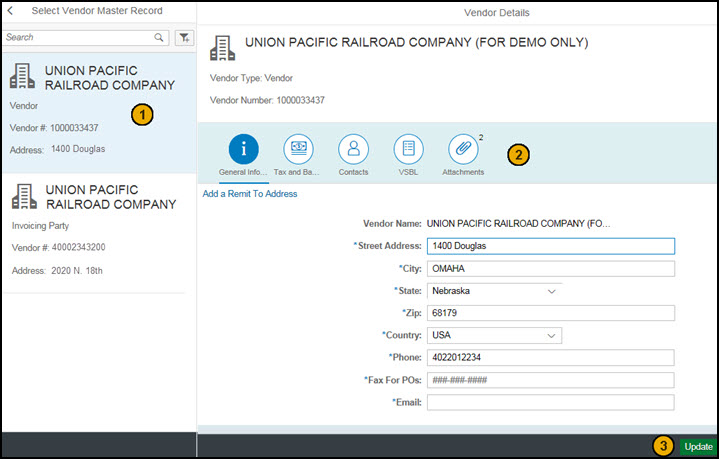Open the Tax and Bank tab icon
The image size is (719, 459).
click(299, 149)
